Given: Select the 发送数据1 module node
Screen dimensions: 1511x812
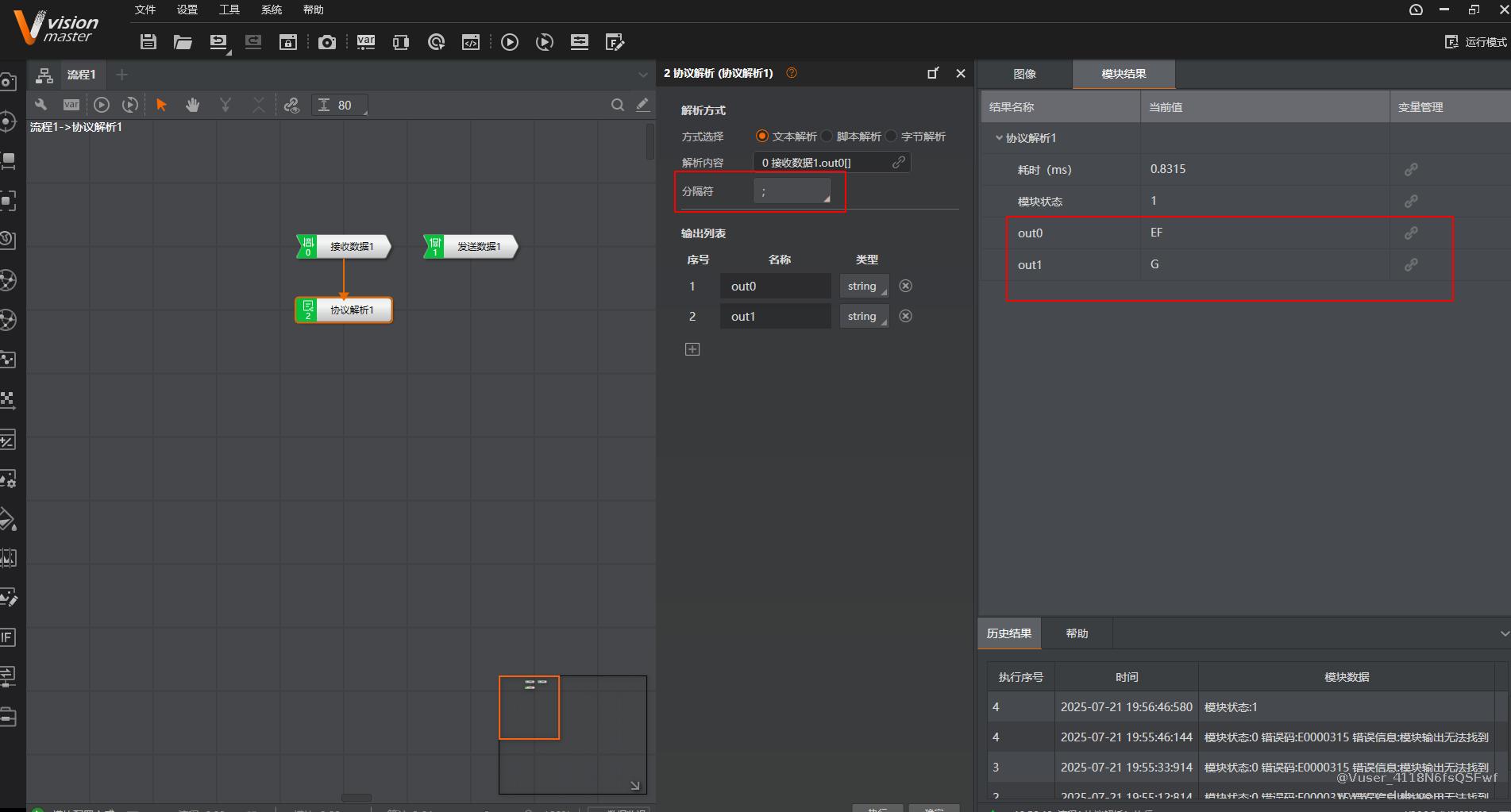Looking at the screenshot, I should tap(471, 247).
